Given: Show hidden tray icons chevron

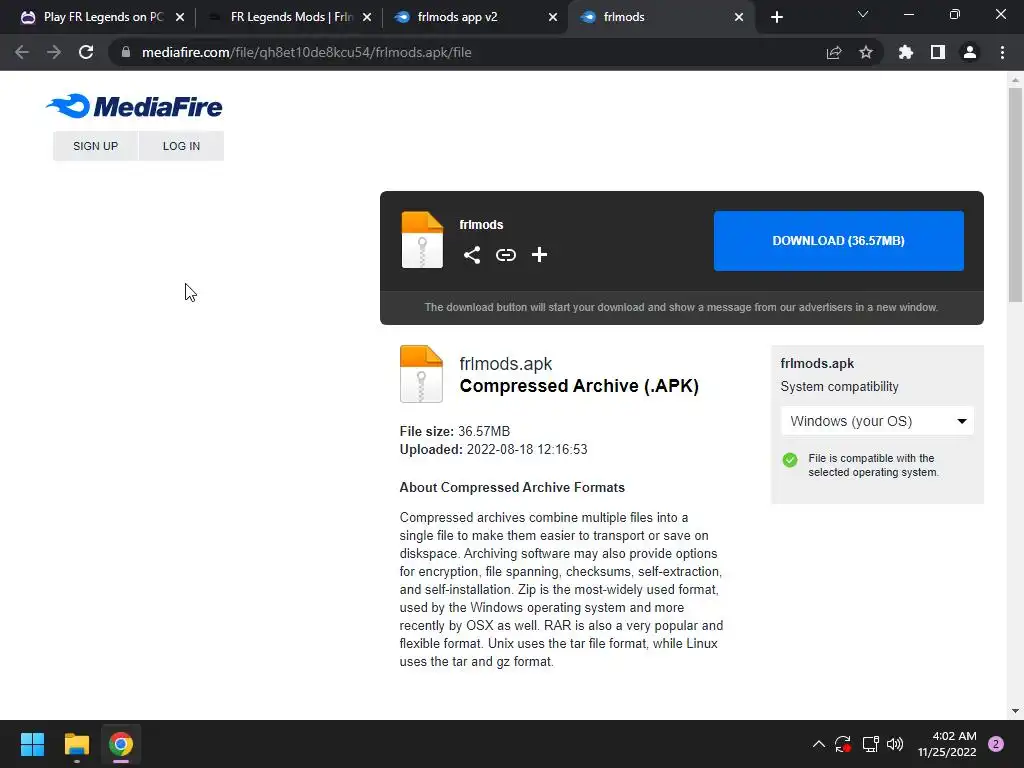Looking at the screenshot, I should tap(818, 744).
